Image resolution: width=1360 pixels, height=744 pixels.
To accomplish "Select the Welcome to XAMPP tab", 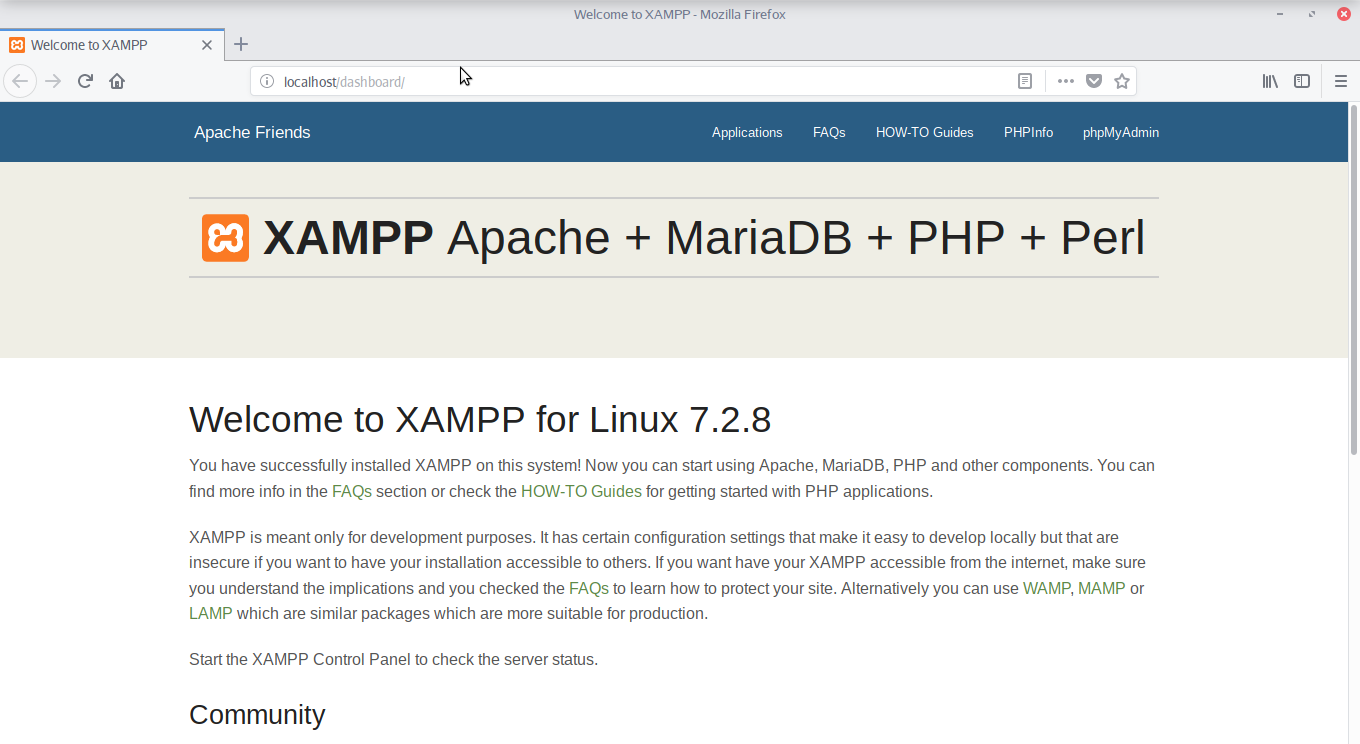I will coord(112,45).
